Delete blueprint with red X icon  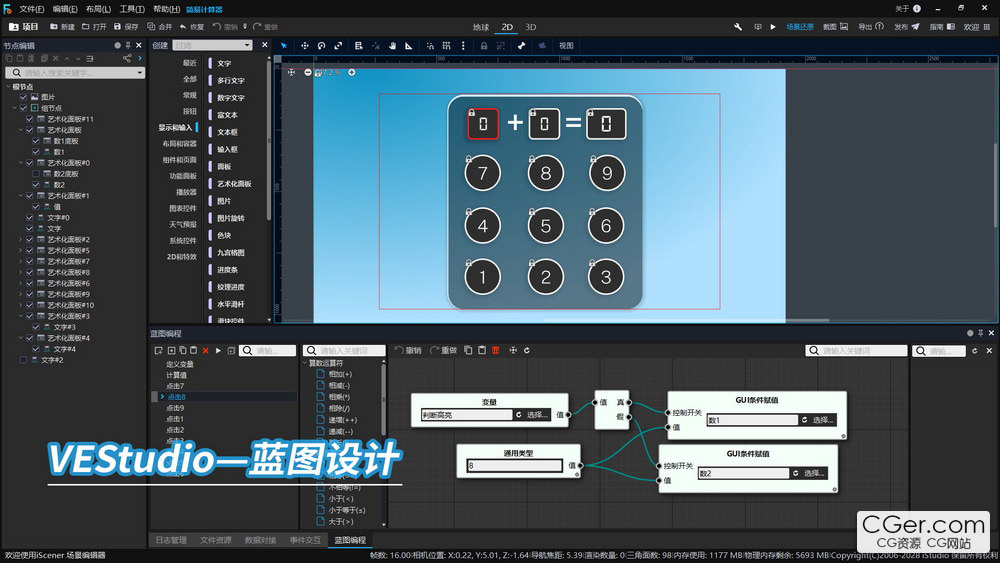[x=205, y=351]
